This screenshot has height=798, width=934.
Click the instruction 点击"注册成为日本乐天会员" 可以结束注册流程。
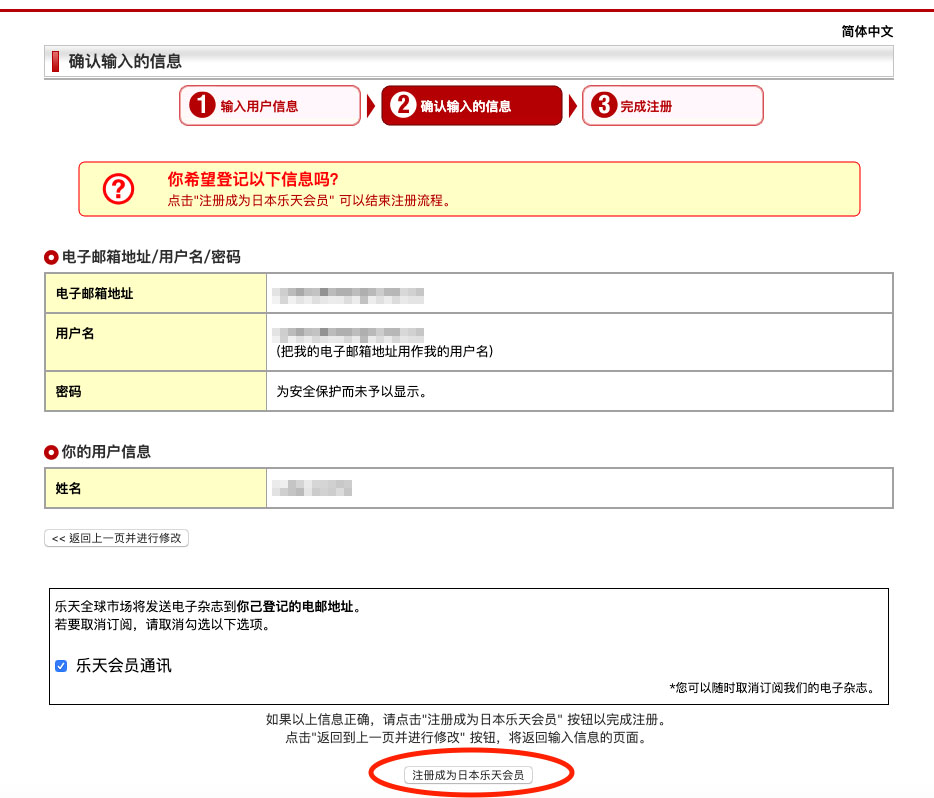(309, 201)
